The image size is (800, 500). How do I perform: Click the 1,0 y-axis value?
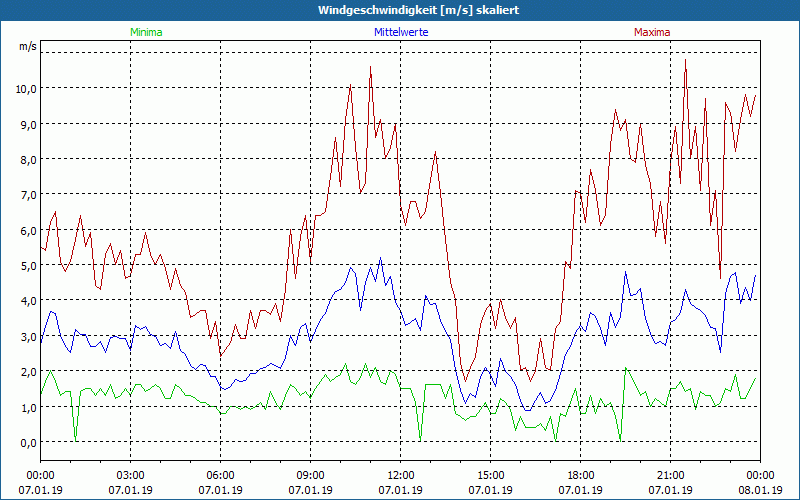coord(29,407)
